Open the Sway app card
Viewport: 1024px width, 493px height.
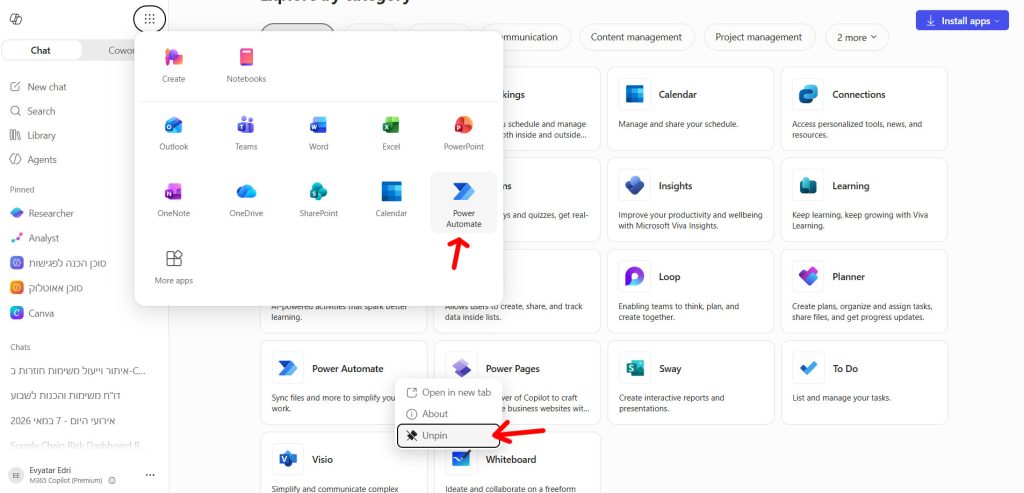coord(690,383)
